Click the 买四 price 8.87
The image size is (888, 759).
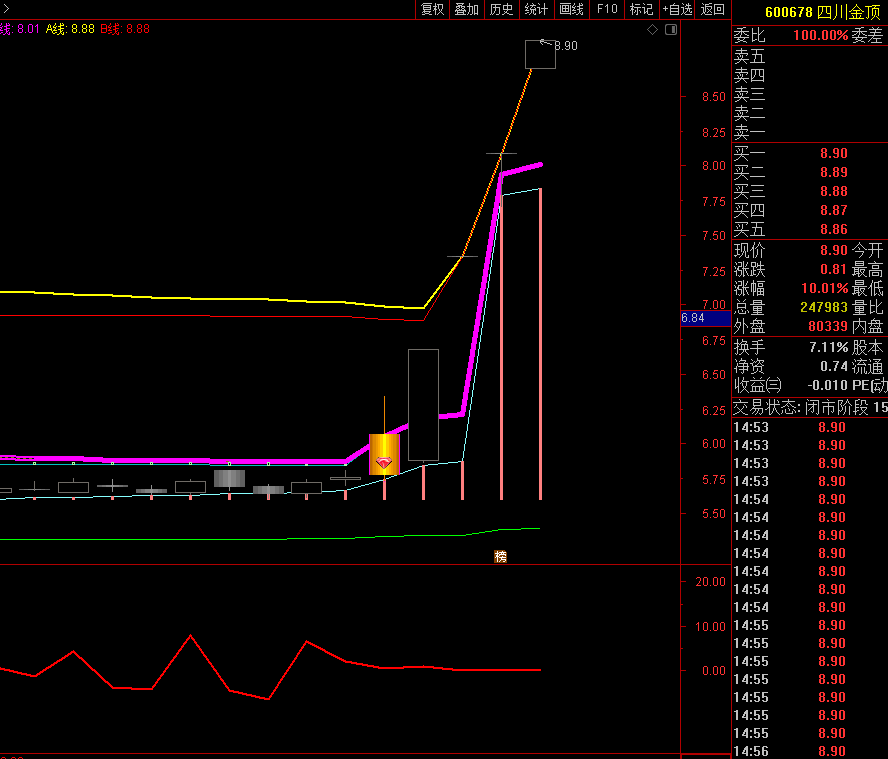tap(834, 210)
